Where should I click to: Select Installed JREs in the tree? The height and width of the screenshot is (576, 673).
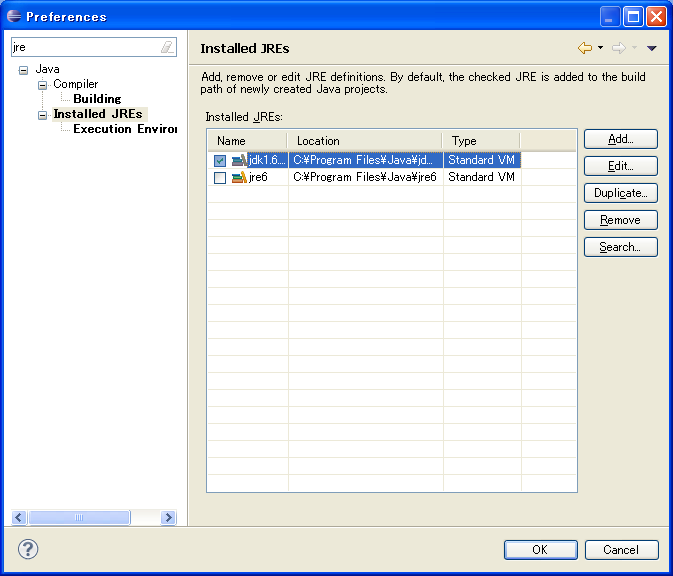point(98,114)
